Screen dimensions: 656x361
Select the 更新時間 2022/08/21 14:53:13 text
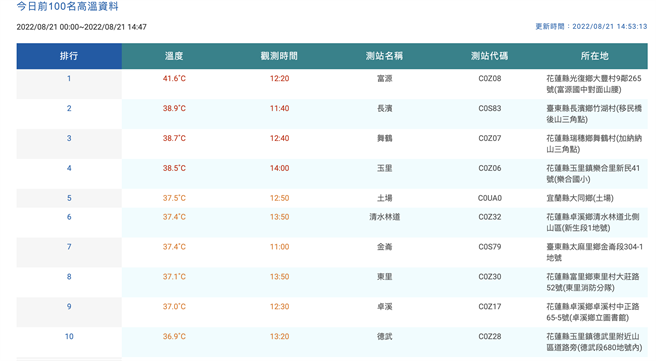(x=591, y=26)
